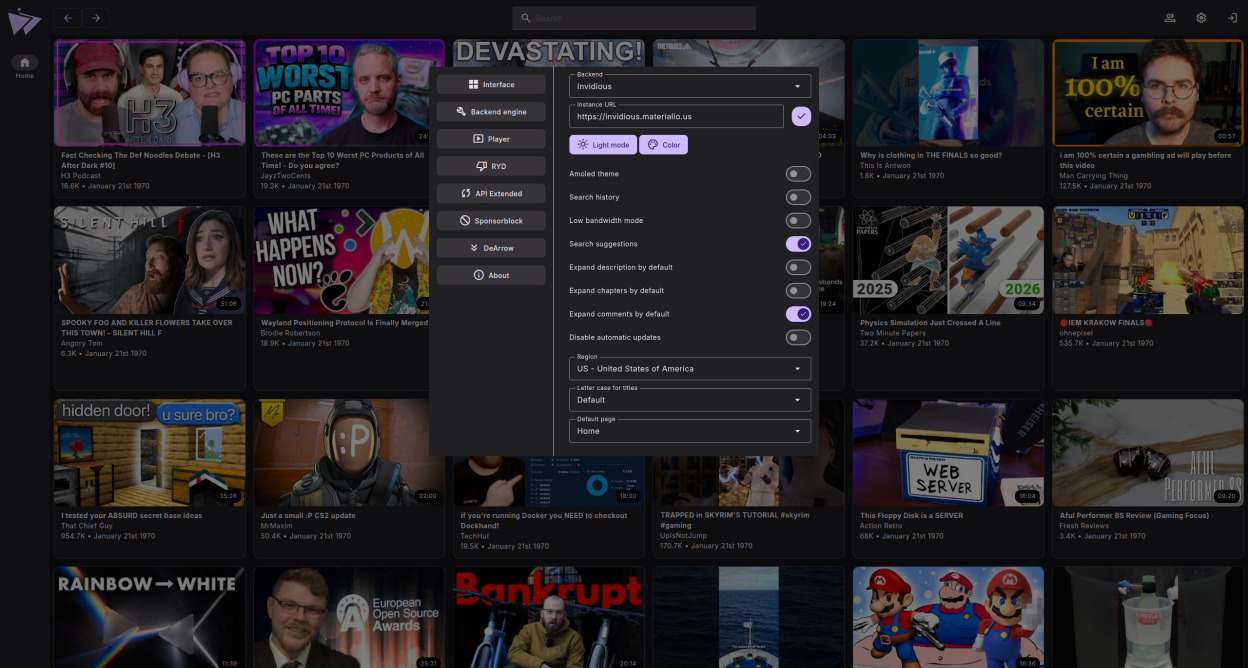
Task: Open the Mario characters video thumbnail
Action: tap(948, 617)
